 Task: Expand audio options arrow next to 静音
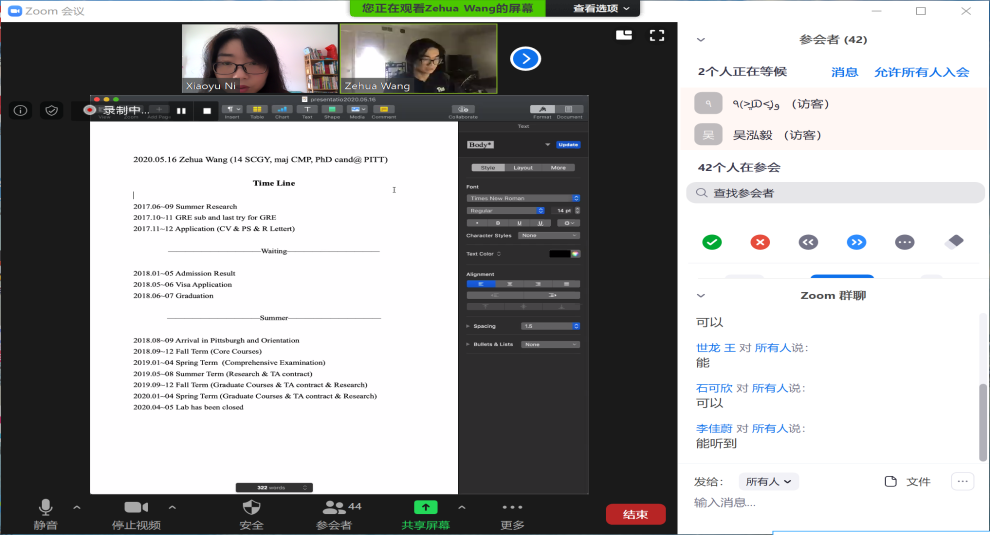coord(76,507)
